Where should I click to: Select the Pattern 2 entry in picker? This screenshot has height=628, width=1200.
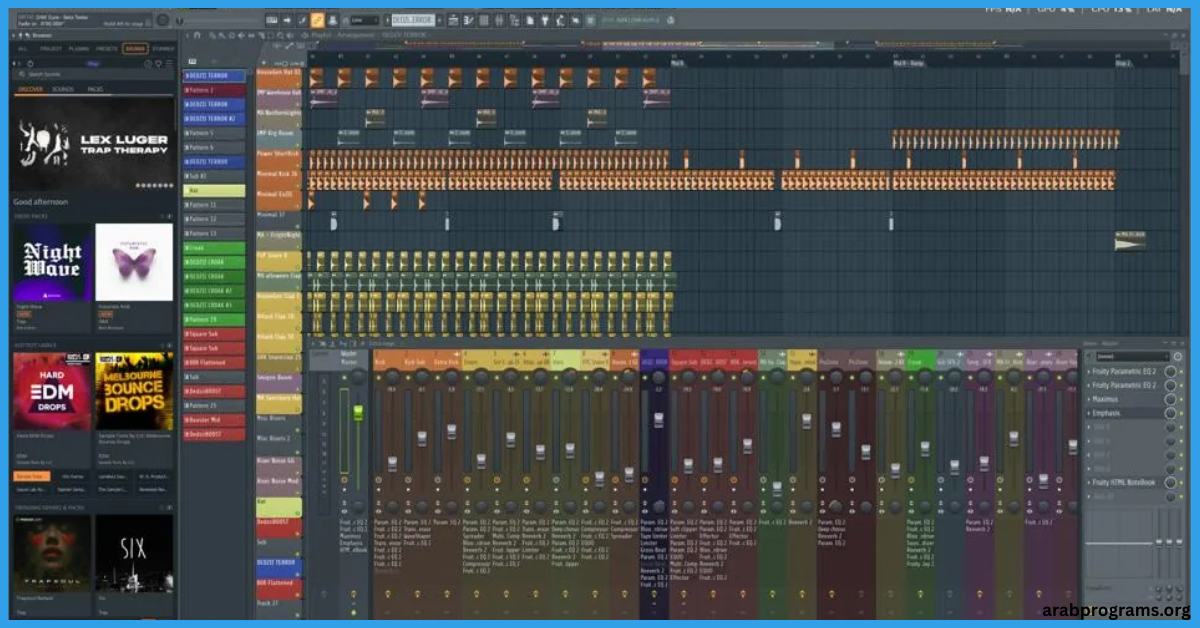tap(213, 90)
